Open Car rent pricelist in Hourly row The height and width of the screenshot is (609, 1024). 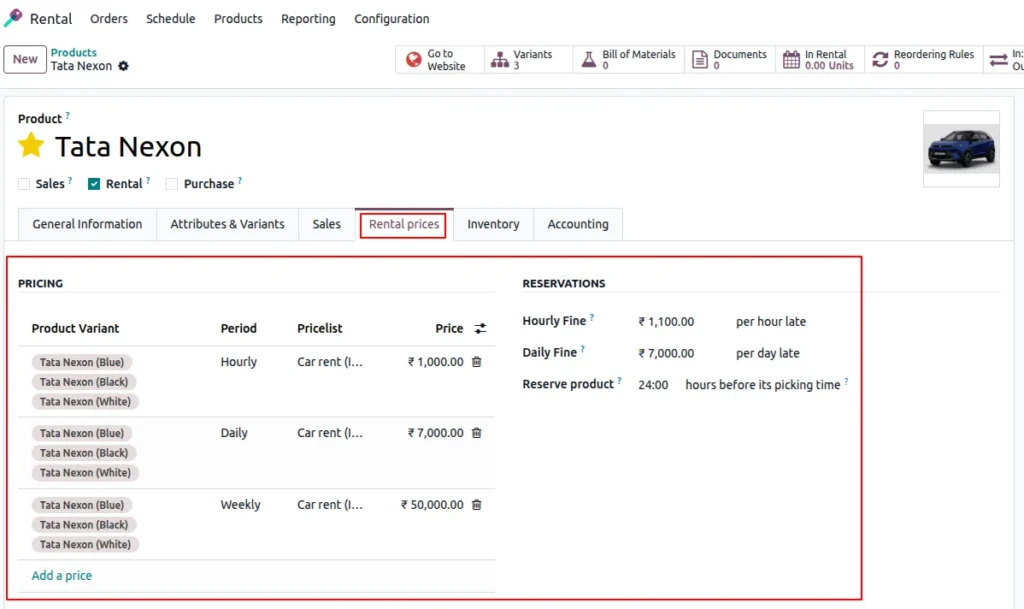tap(330, 362)
